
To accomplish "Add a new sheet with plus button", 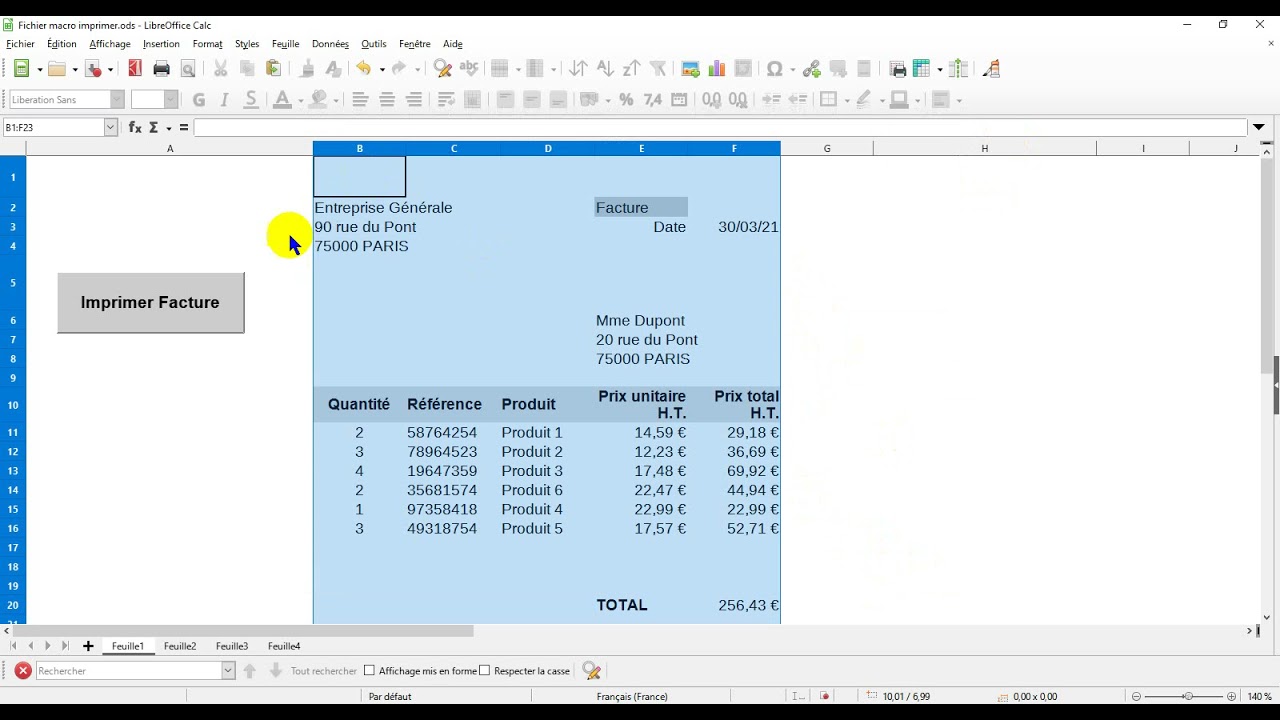I will 88,646.
